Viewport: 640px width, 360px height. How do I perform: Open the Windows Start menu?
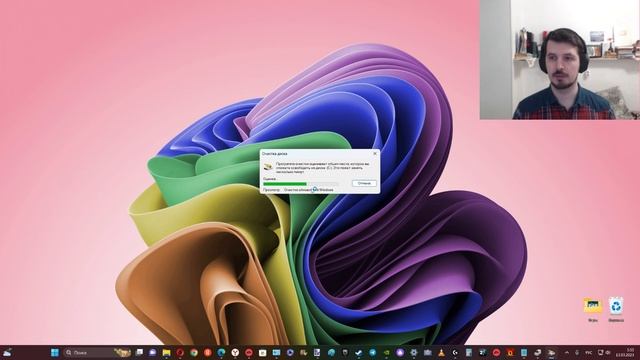tap(55, 353)
